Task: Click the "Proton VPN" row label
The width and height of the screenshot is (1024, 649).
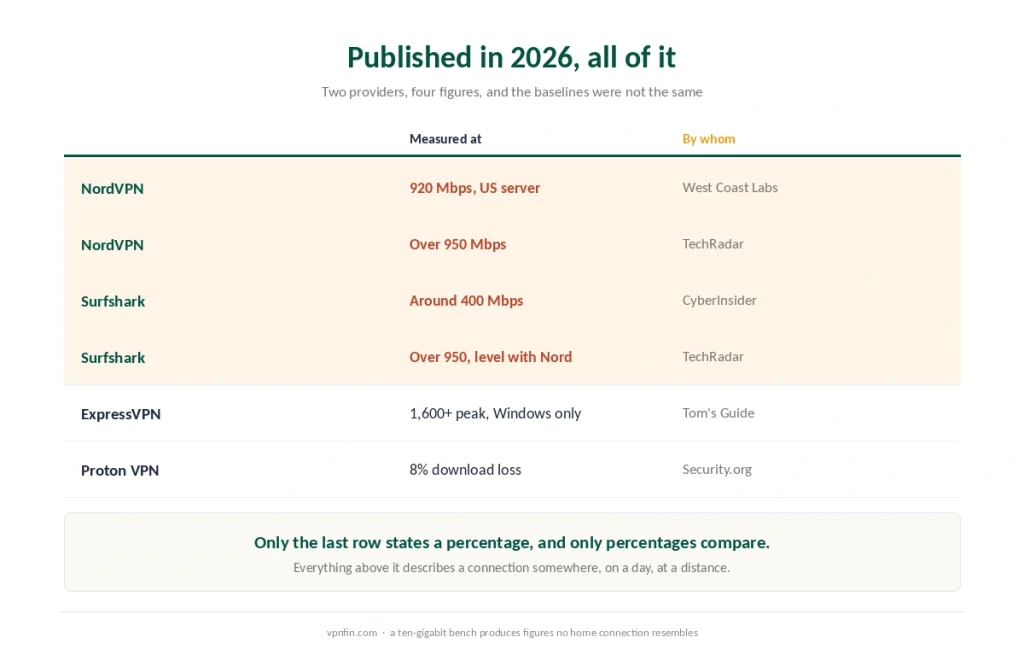Action: [x=120, y=470]
